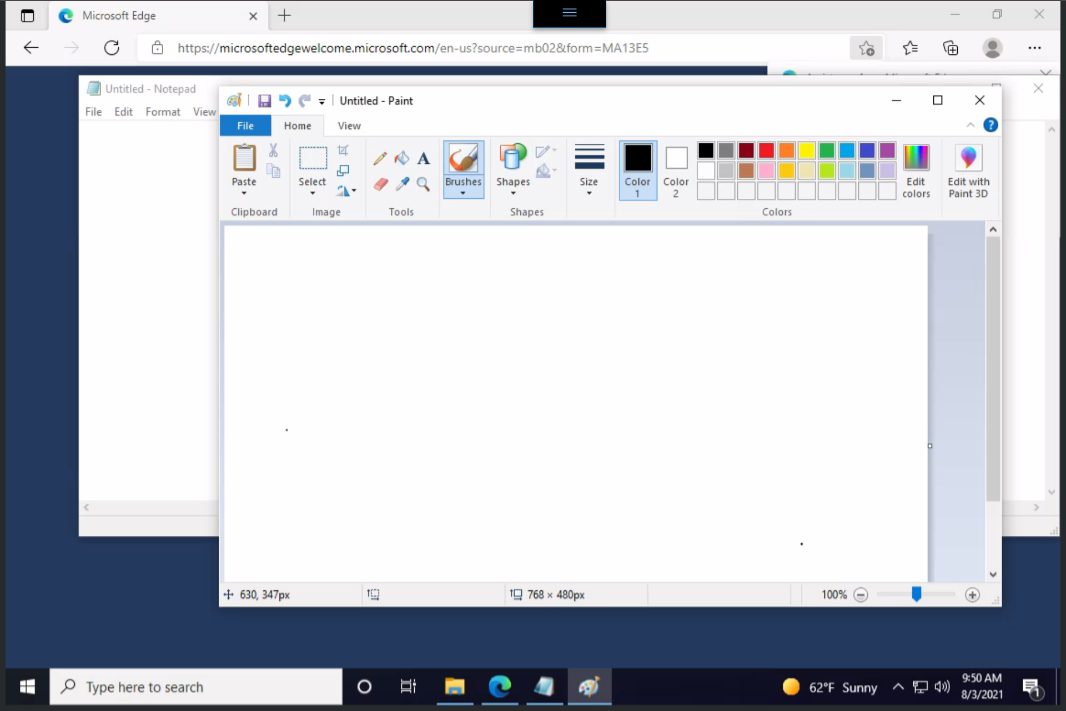Switch to the View tab
This screenshot has width=1066, height=711.
[349, 126]
